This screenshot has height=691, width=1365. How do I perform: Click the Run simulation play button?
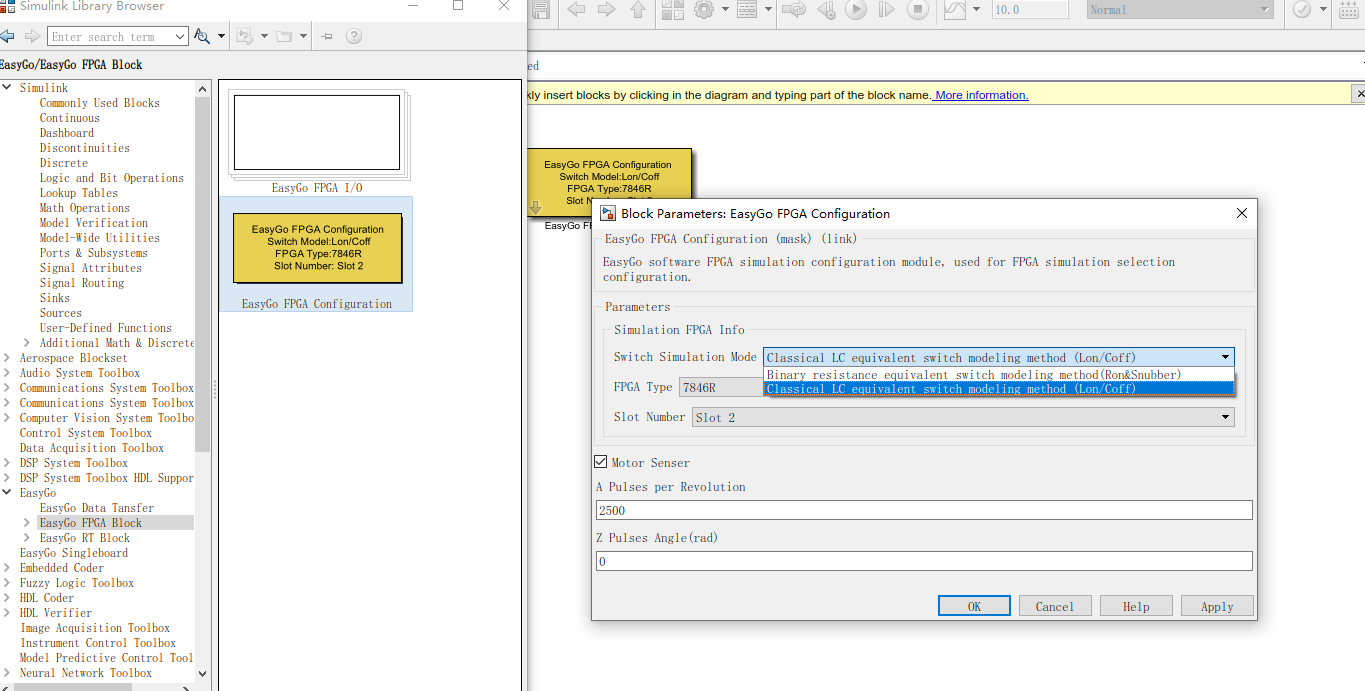point(856,10)
